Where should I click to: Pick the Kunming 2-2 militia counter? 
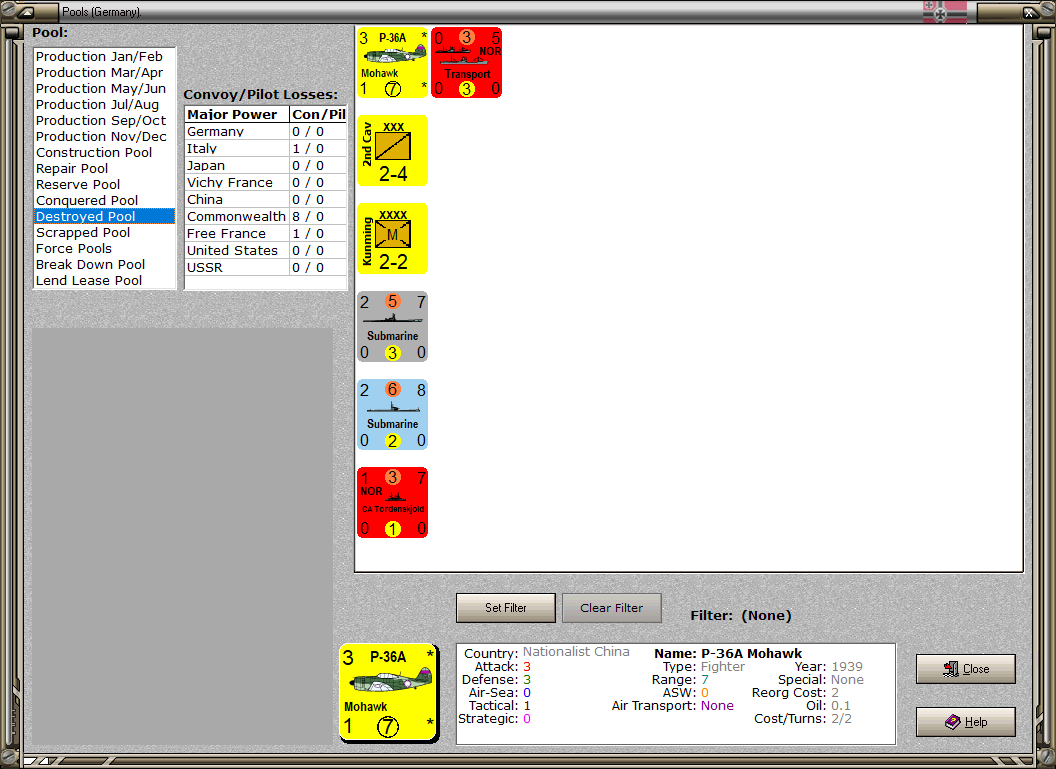pyautogui.click(x=393, y=238)
